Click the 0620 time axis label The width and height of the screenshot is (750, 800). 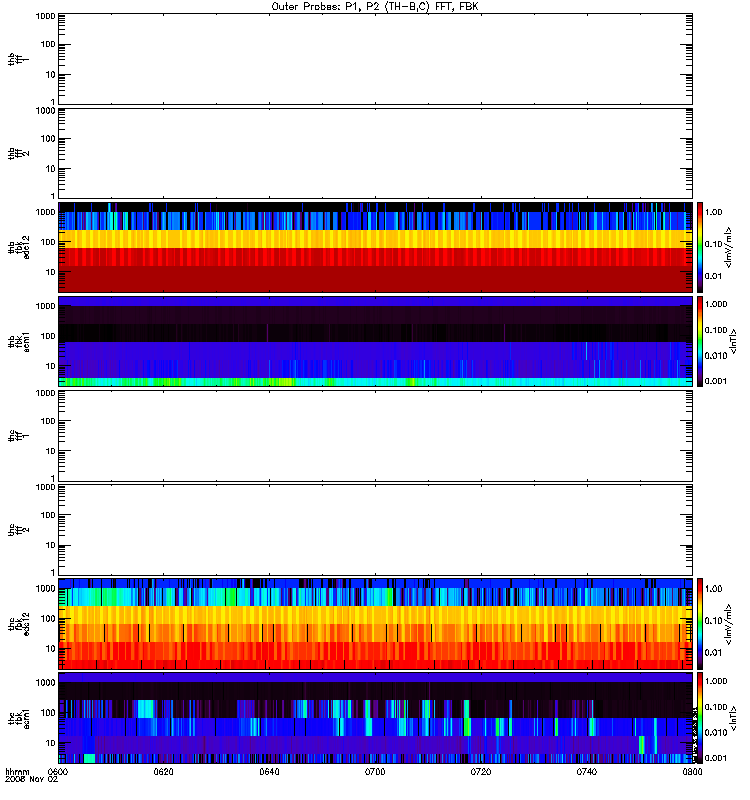(163, 772)
